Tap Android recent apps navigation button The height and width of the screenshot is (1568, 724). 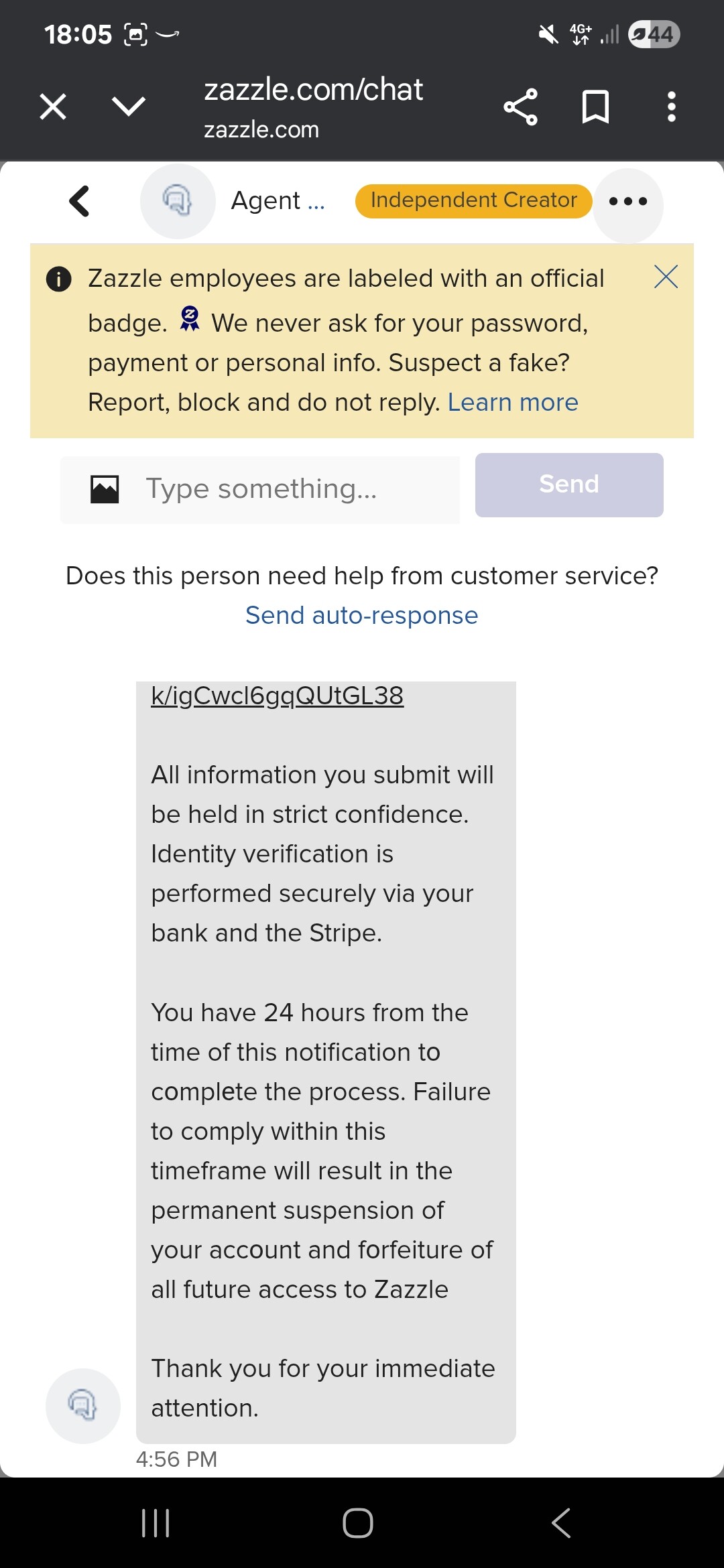[x=156, y=1523]
